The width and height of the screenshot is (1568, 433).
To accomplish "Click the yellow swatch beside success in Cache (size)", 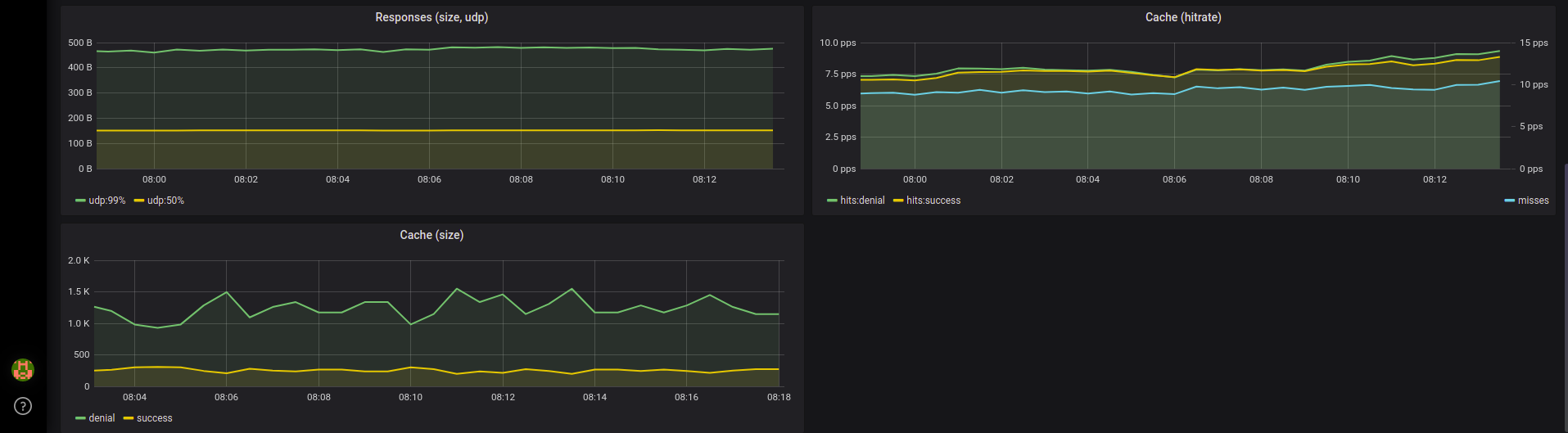I will click(129, 418).
